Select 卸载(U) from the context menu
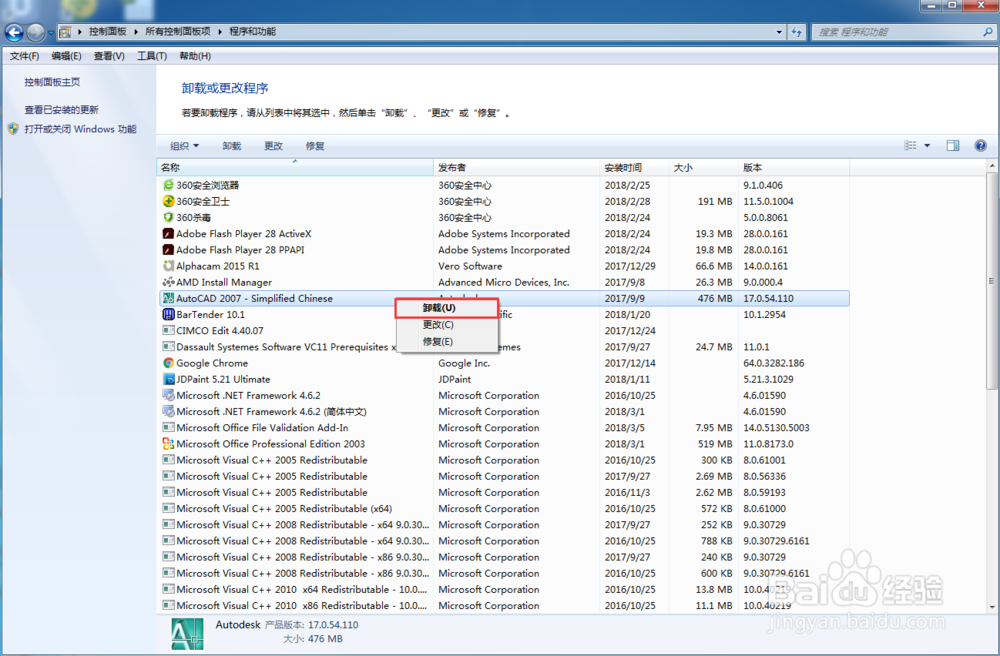Viewport: 1000px width, 656px height. coord(446,308)
